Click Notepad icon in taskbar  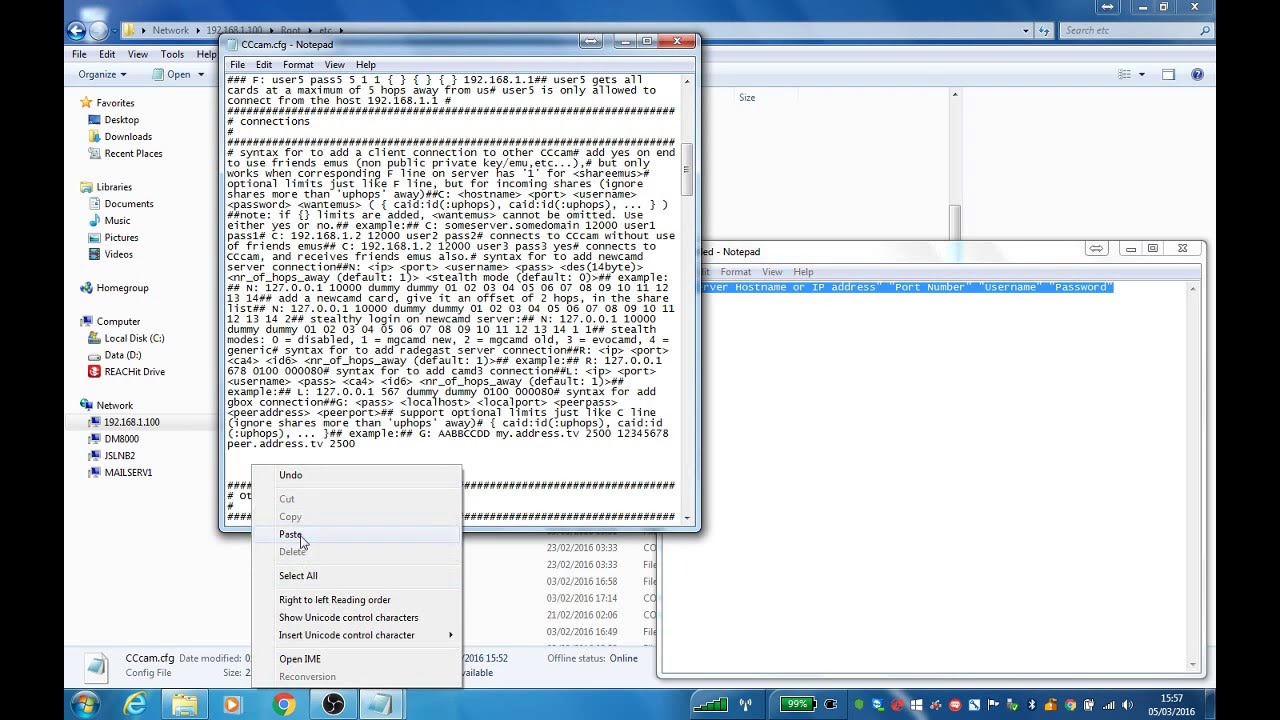coord(380,705)
